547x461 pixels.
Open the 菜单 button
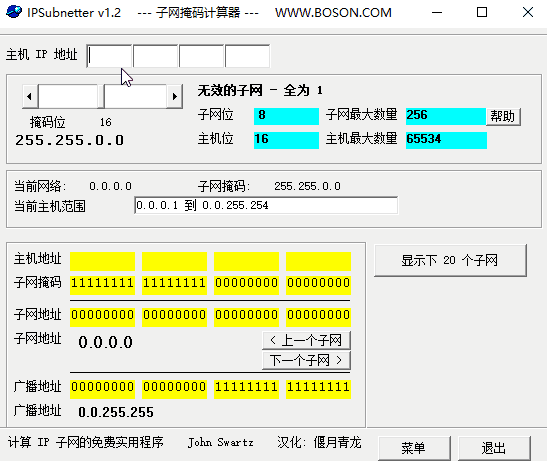(x=414, y=448)
